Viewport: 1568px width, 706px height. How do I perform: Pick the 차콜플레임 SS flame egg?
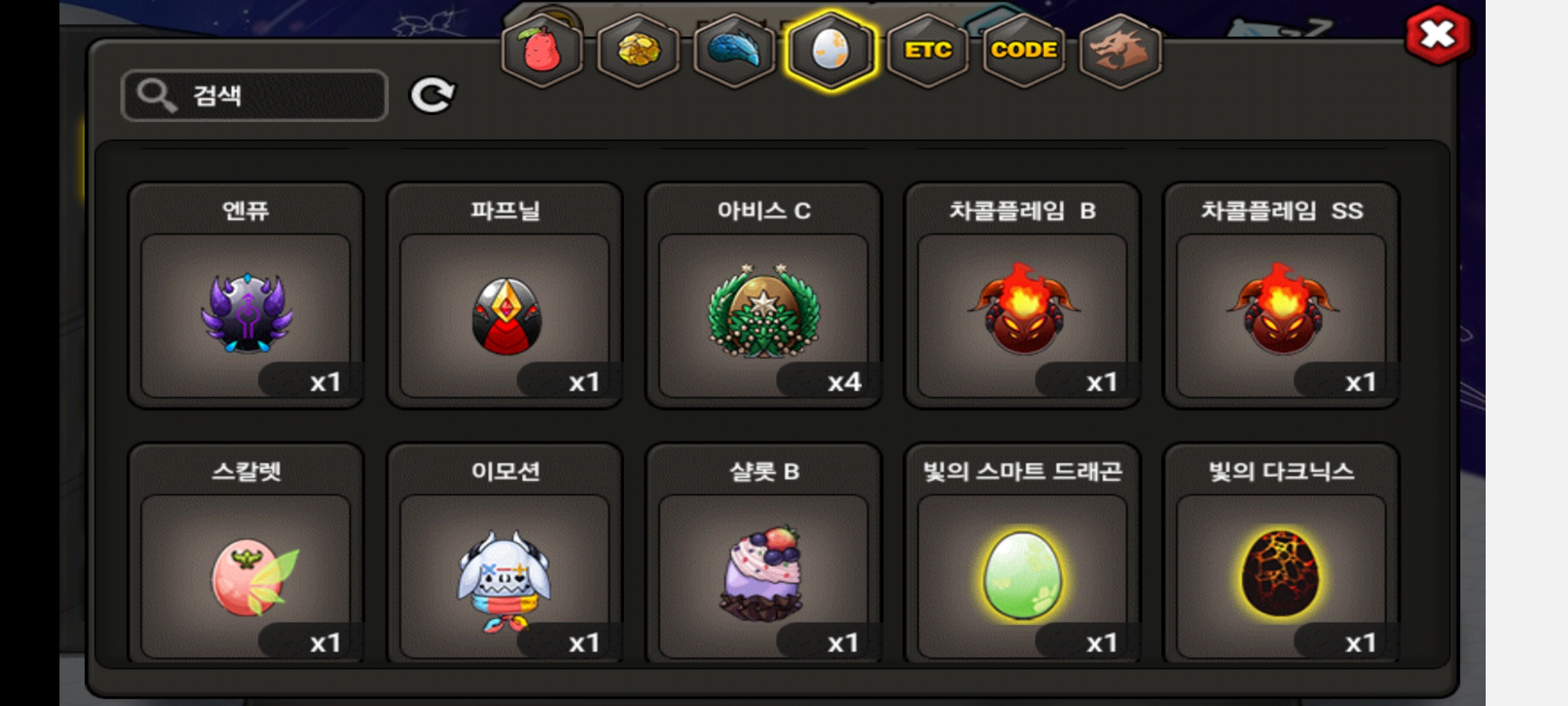pyautogui.click(x=1281, y=295)
